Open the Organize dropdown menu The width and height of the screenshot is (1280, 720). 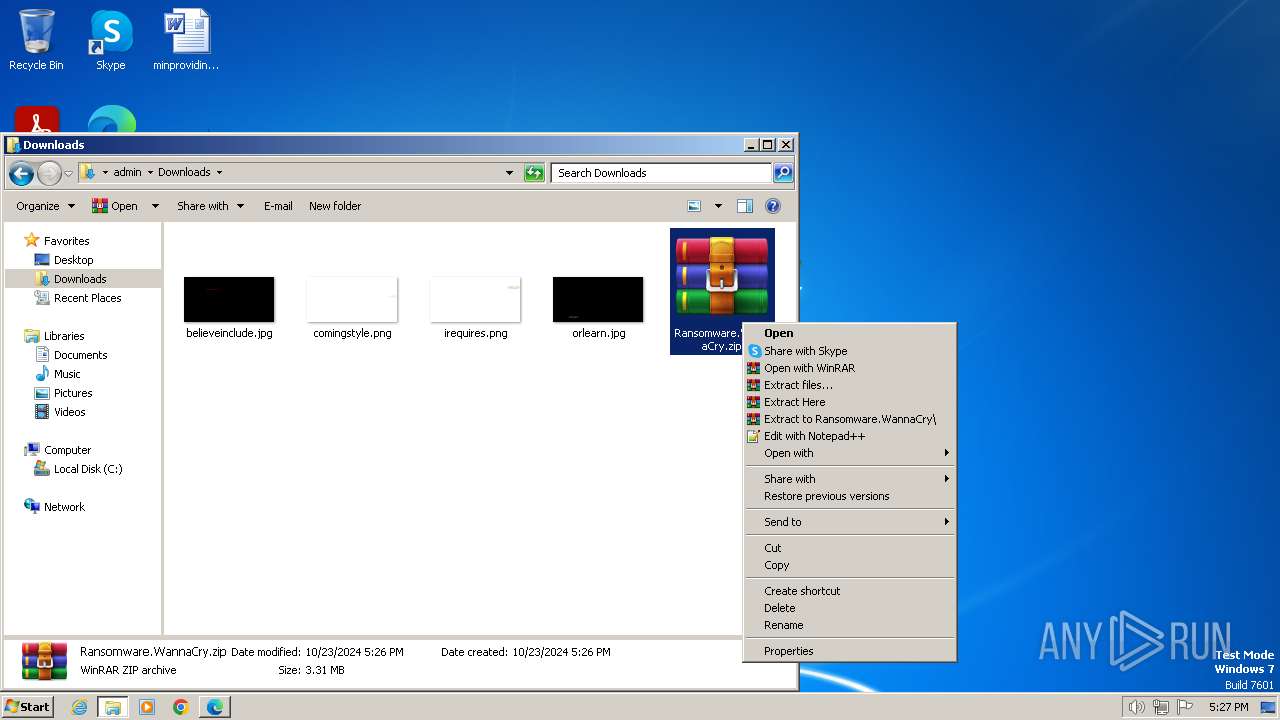coord(45,206)
